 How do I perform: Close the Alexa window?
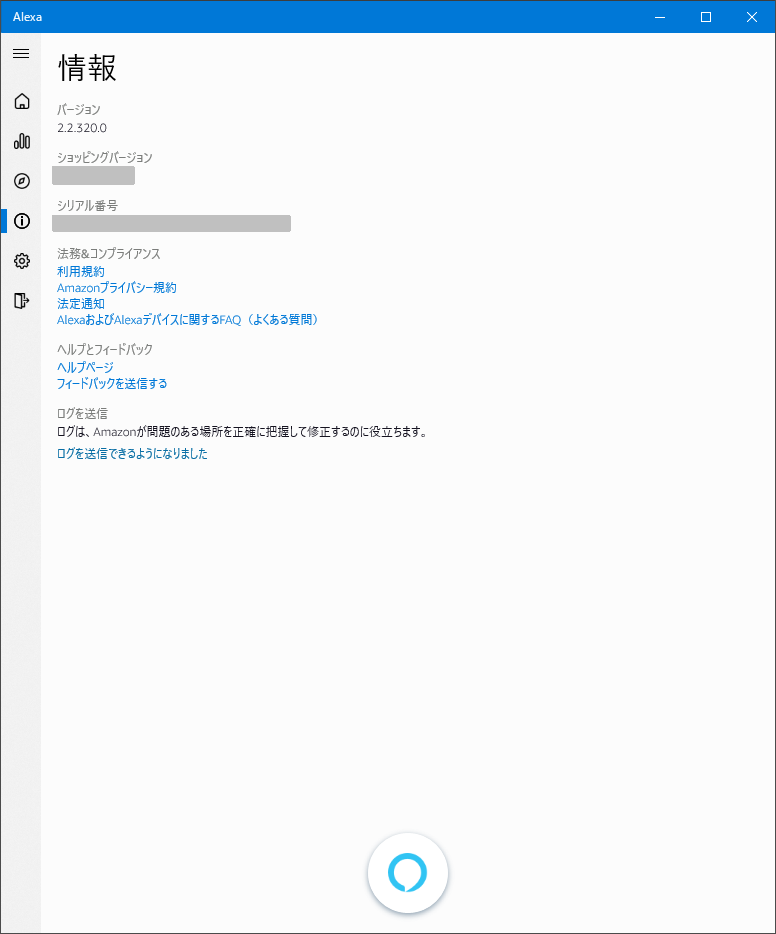(752, 17)
